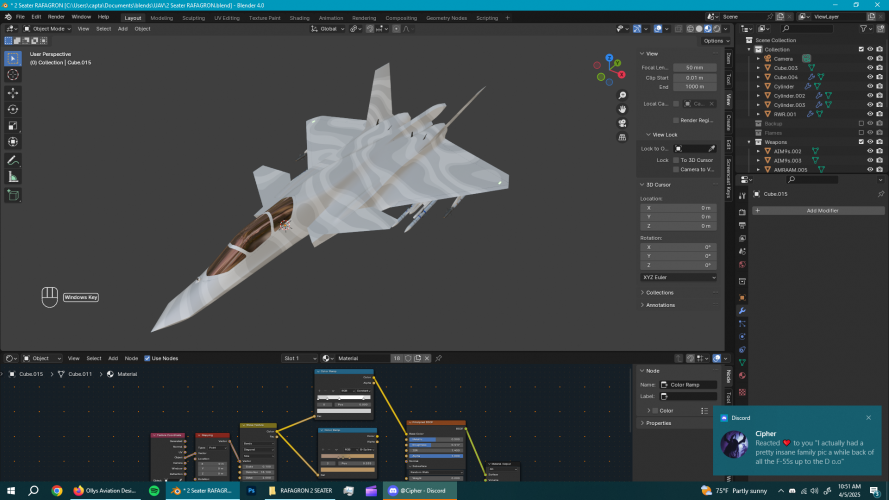Open Photoshop from the taskbar
This screenshot has height=500, width=889.
click(x=251, y=490)
